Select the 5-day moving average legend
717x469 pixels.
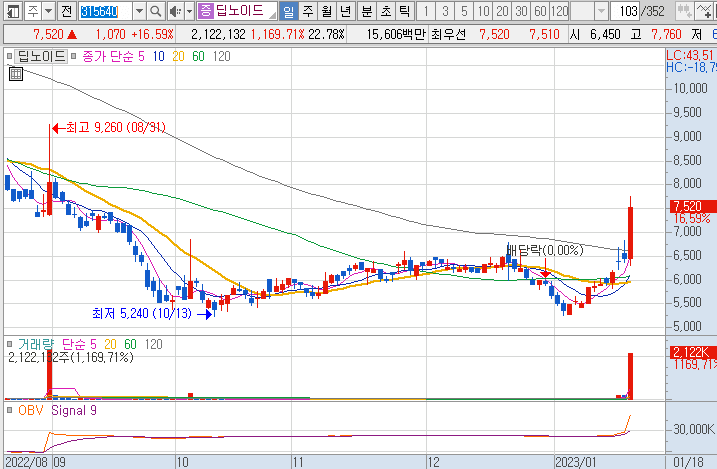[x=141, y=56]
